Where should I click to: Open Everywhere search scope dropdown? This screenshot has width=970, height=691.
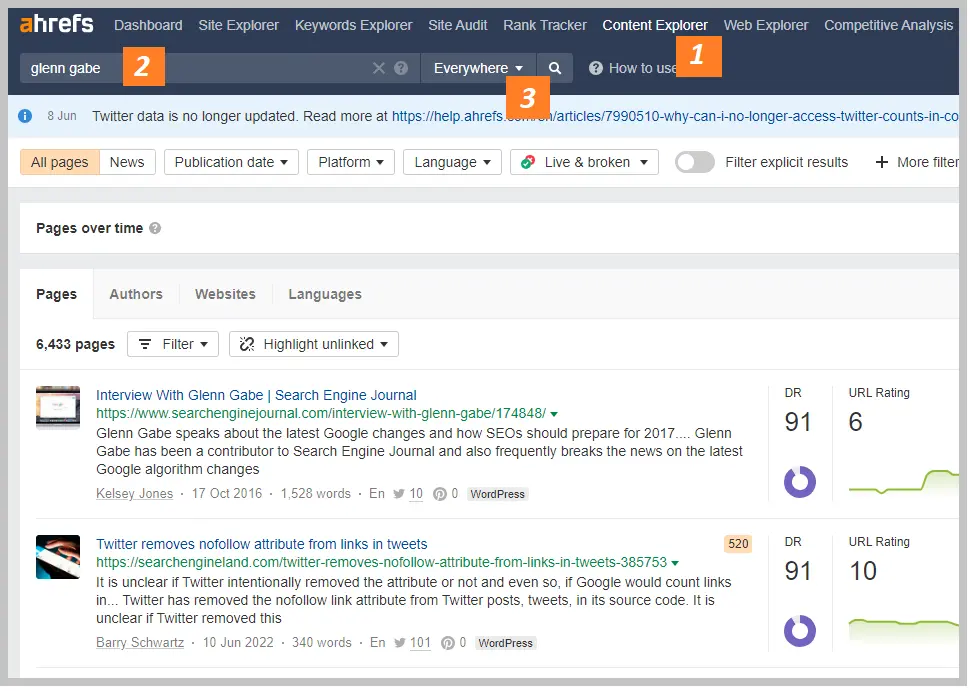[x=478, y=68]
